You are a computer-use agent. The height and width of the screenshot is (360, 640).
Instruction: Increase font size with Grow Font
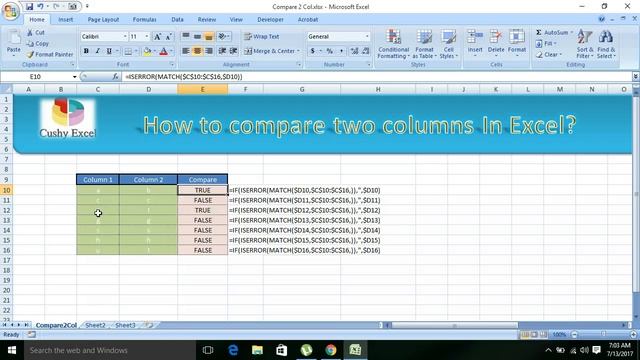pos(157,37)
